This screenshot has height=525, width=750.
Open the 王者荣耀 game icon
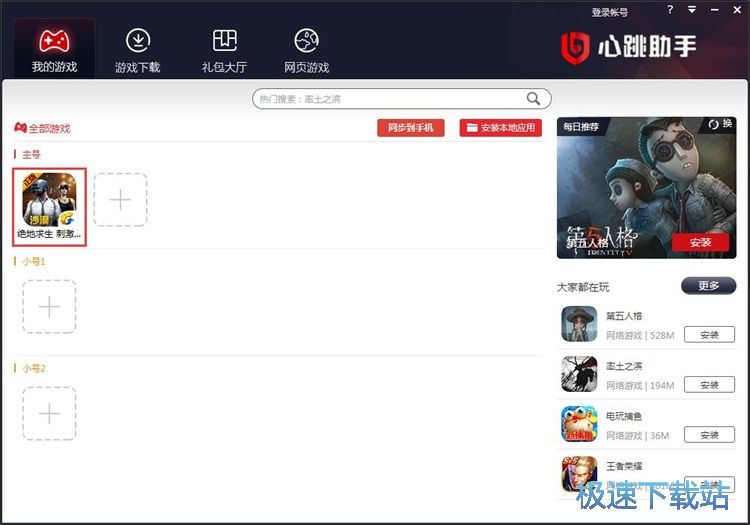point(579,474)
